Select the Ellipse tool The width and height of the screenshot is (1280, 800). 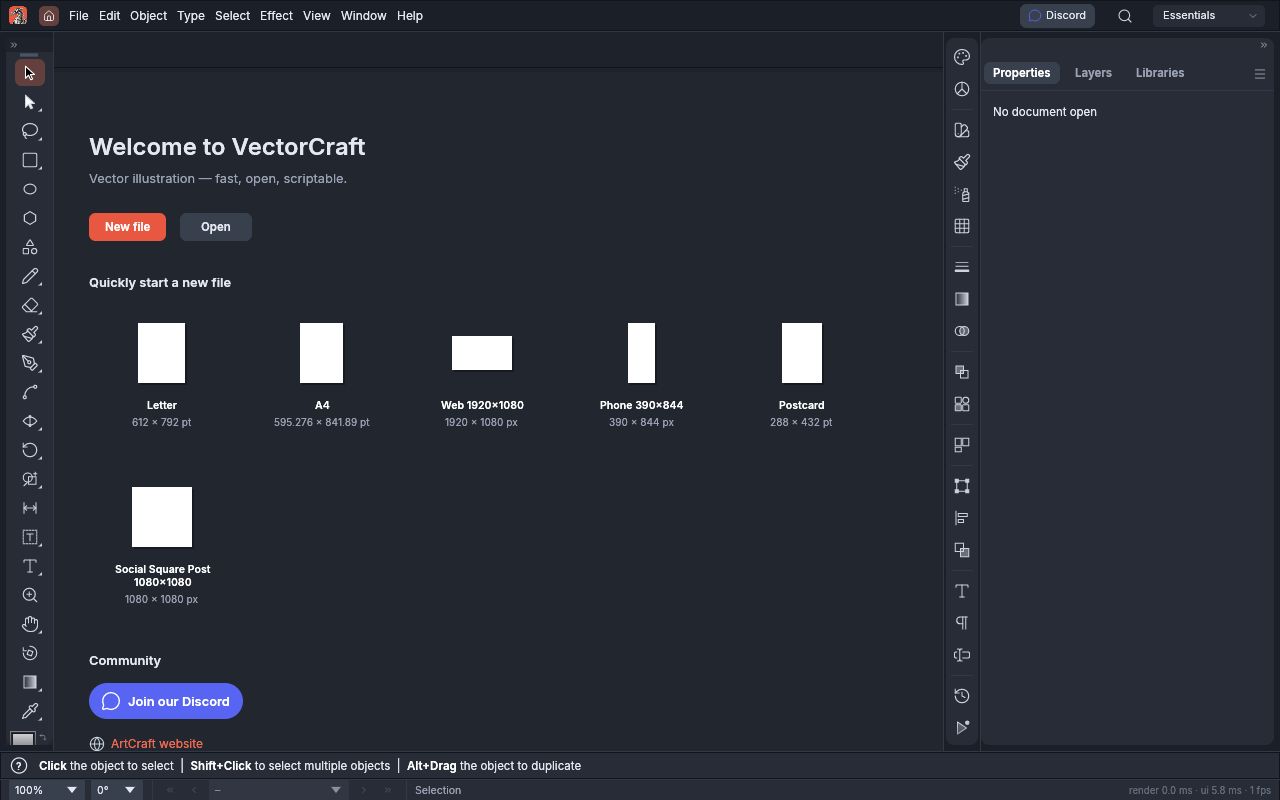click(29, 189)
